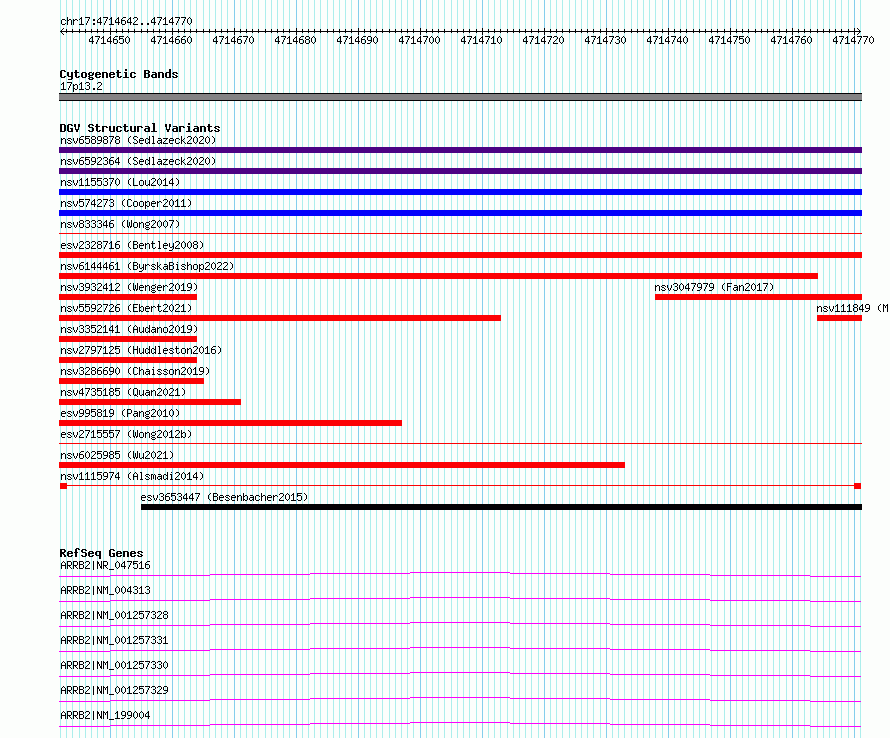The image size is (890, 738).
Task: Click ruler position 4714760
Action: pyautogui.click(x=791, y=40)
